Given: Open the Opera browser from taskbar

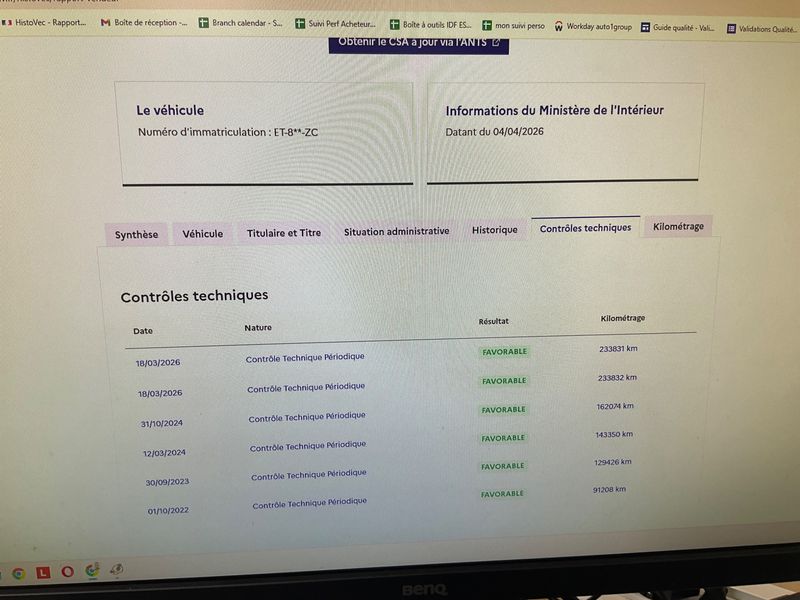Looking at the screenshot, I should [67, 571].
